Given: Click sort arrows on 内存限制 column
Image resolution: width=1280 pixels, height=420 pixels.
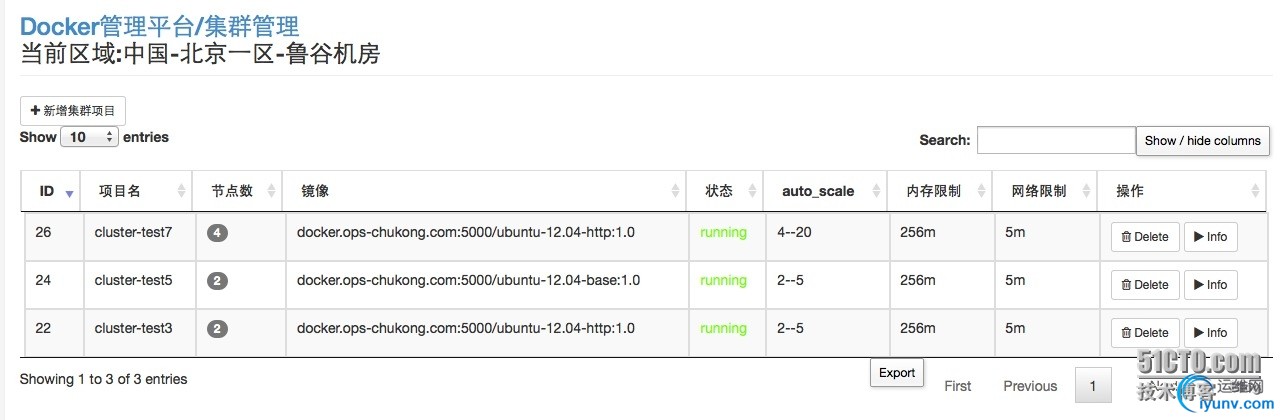Looking at the screenshot, I should pos(982,191).
